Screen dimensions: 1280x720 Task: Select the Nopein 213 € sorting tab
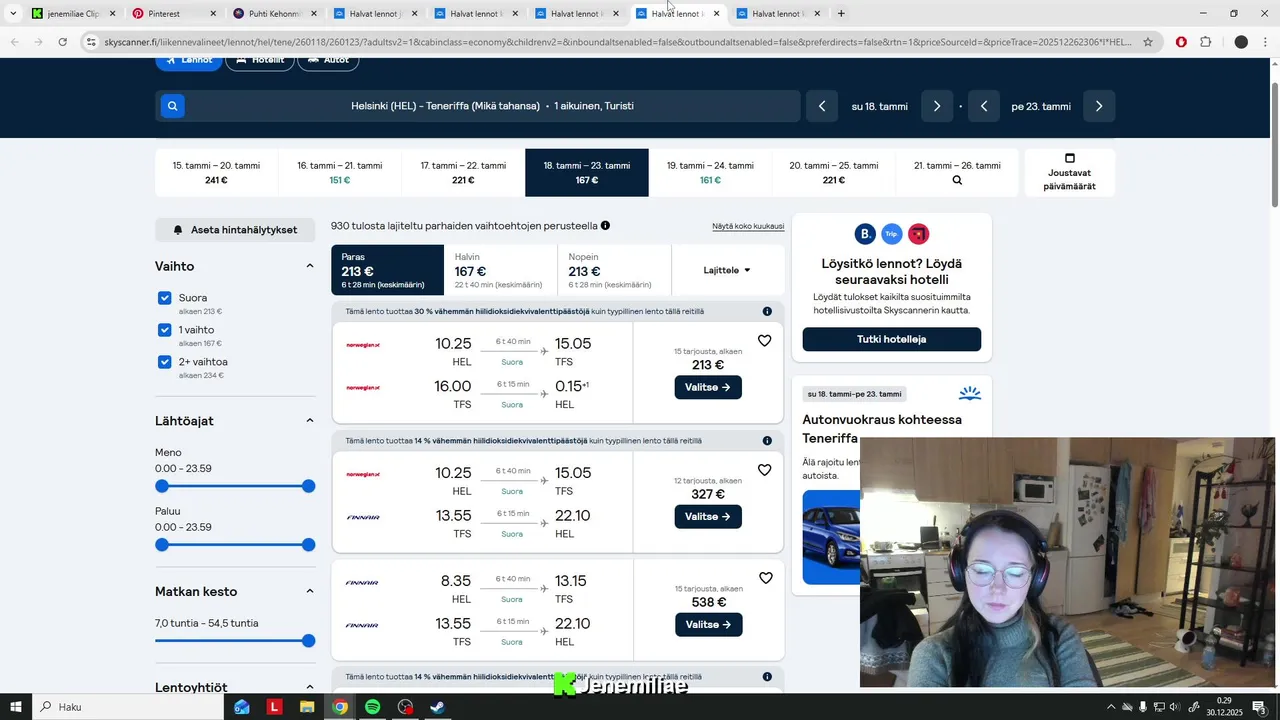[x=614, y=270]
